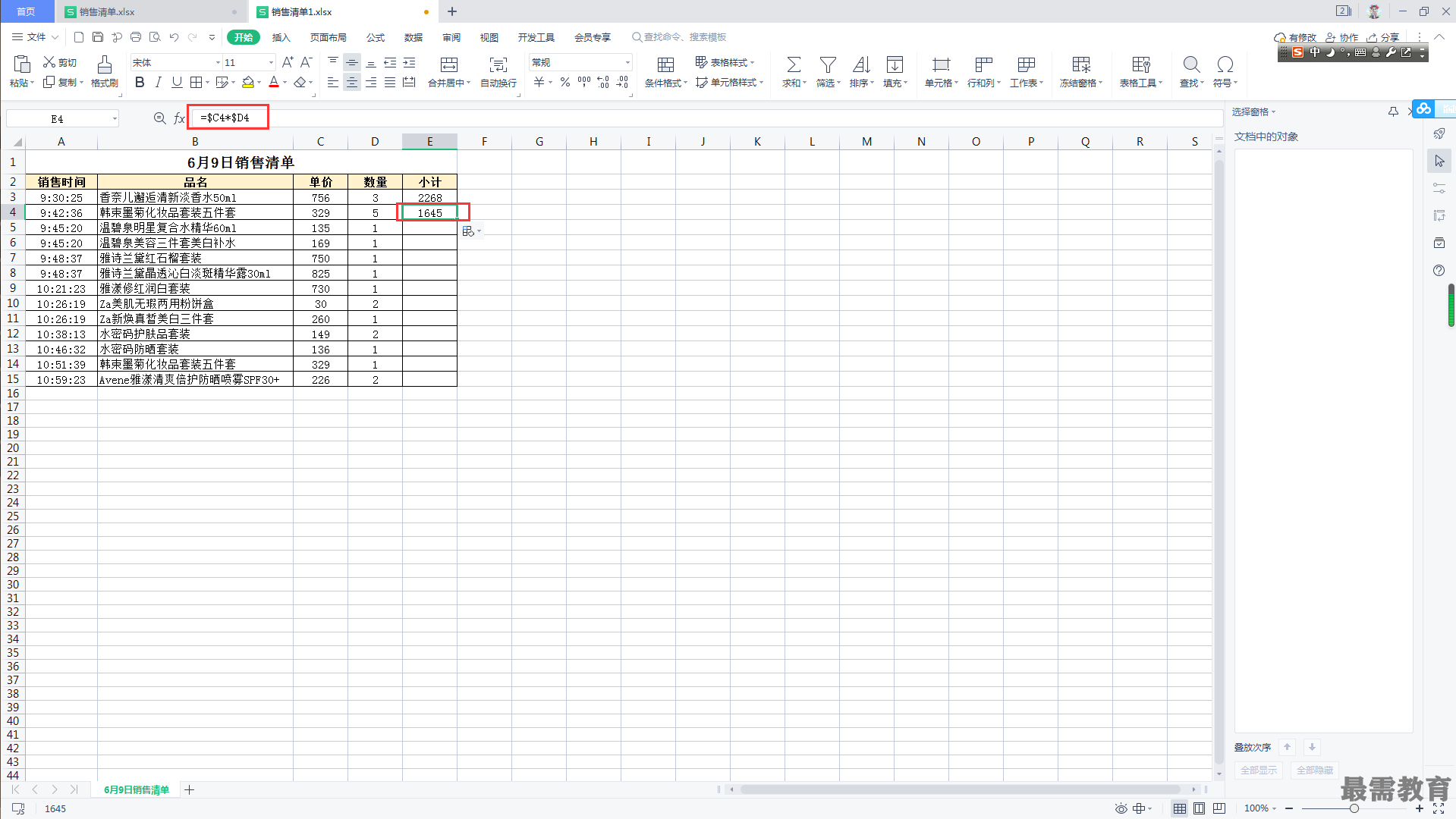The image size is (1456, 819).
Task: Click the formula bar input field
Action: click(706, 118)
